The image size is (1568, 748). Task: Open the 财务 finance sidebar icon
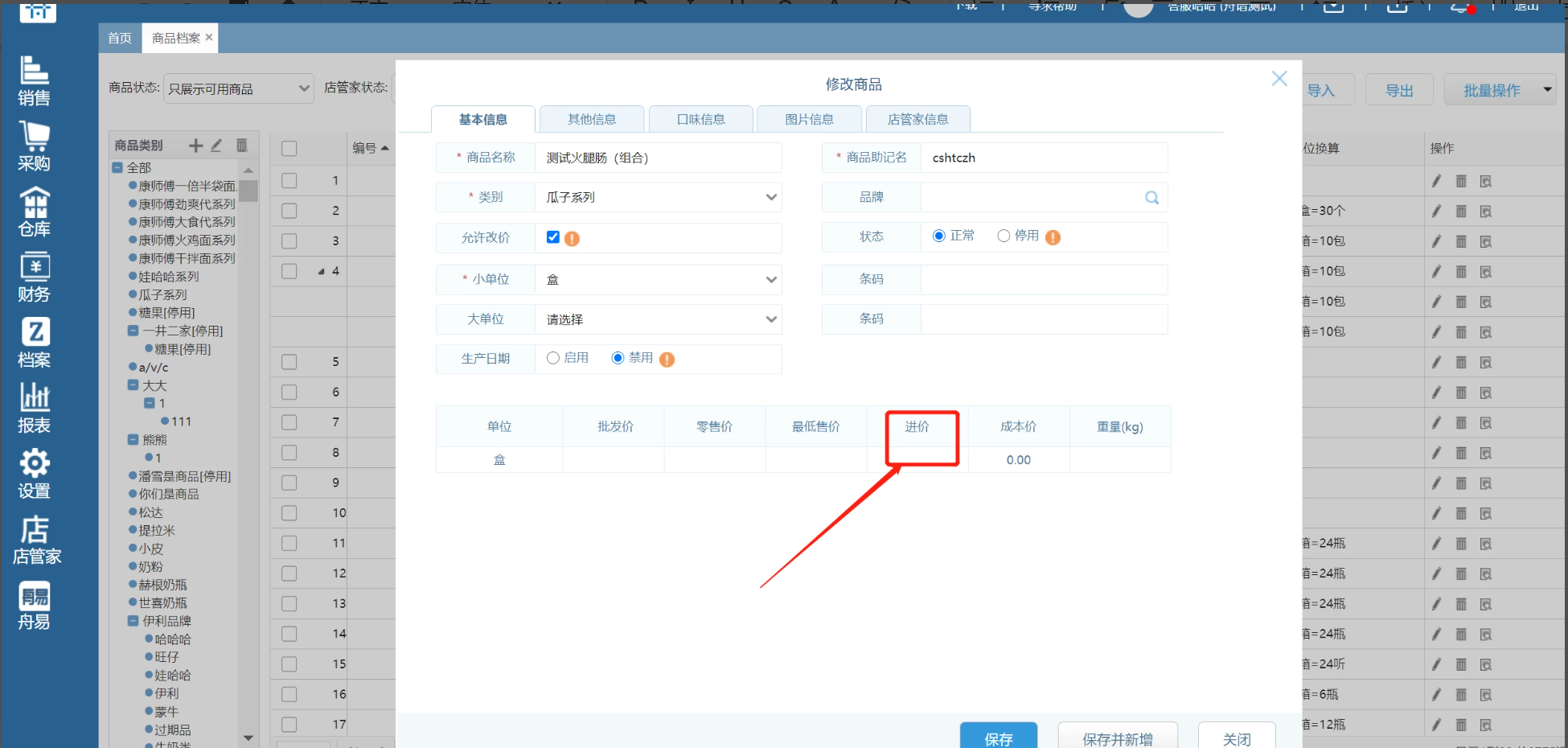pyautogui.click(x=34, y=277)
